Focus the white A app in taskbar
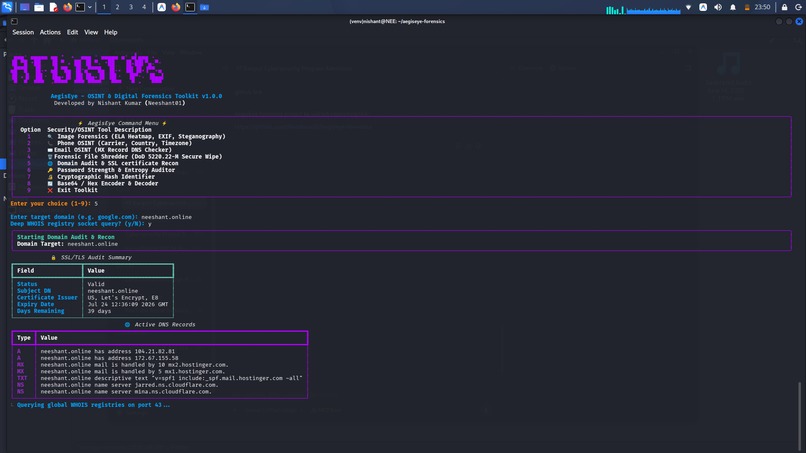 (x=161, y=7)
